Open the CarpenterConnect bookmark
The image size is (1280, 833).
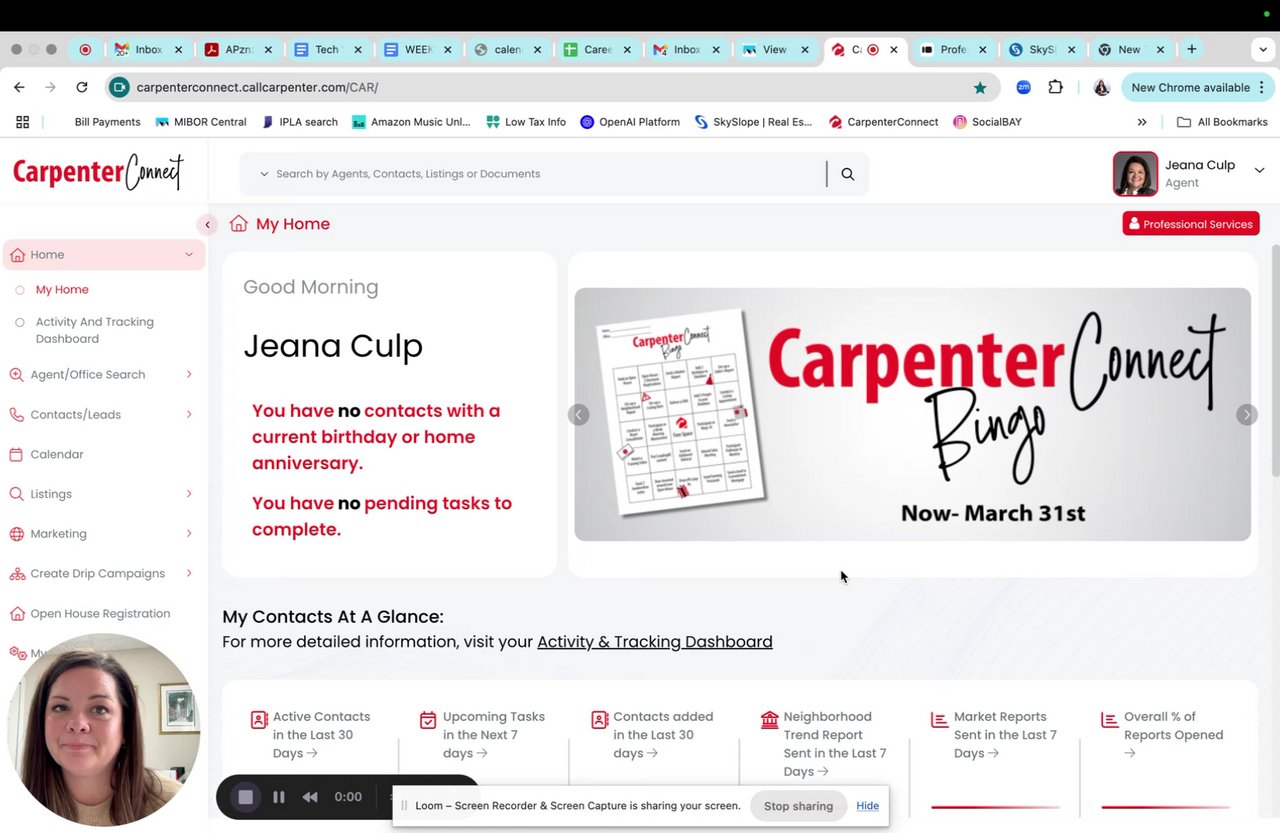point(883,122)
